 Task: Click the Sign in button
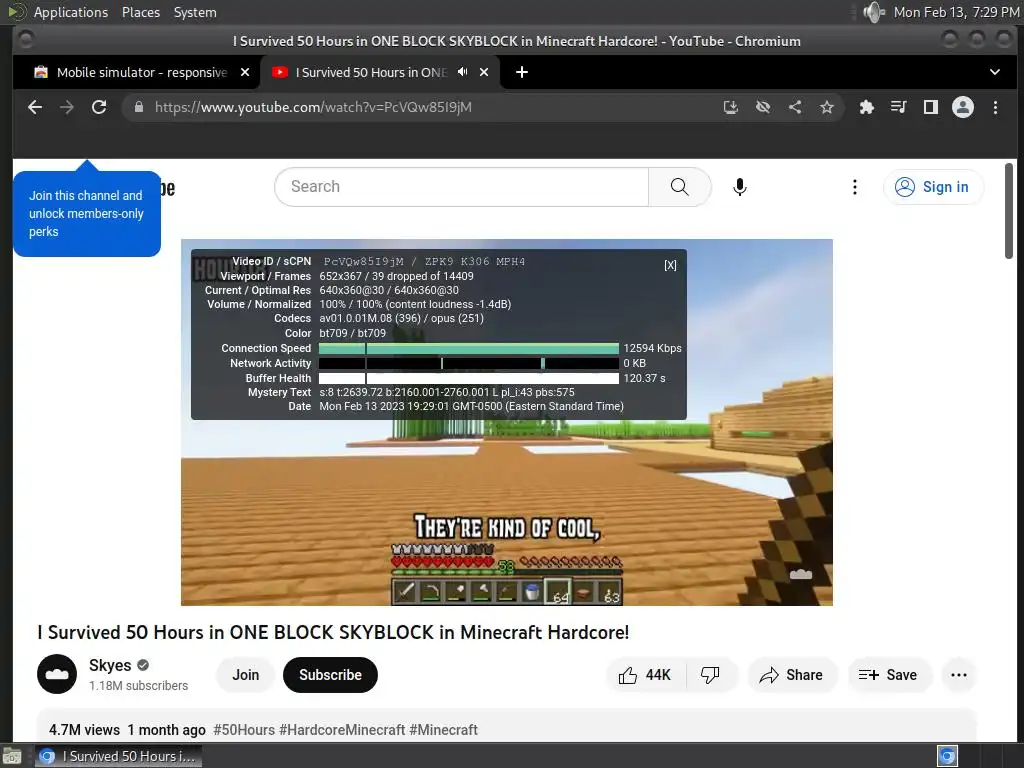[933, 187]
